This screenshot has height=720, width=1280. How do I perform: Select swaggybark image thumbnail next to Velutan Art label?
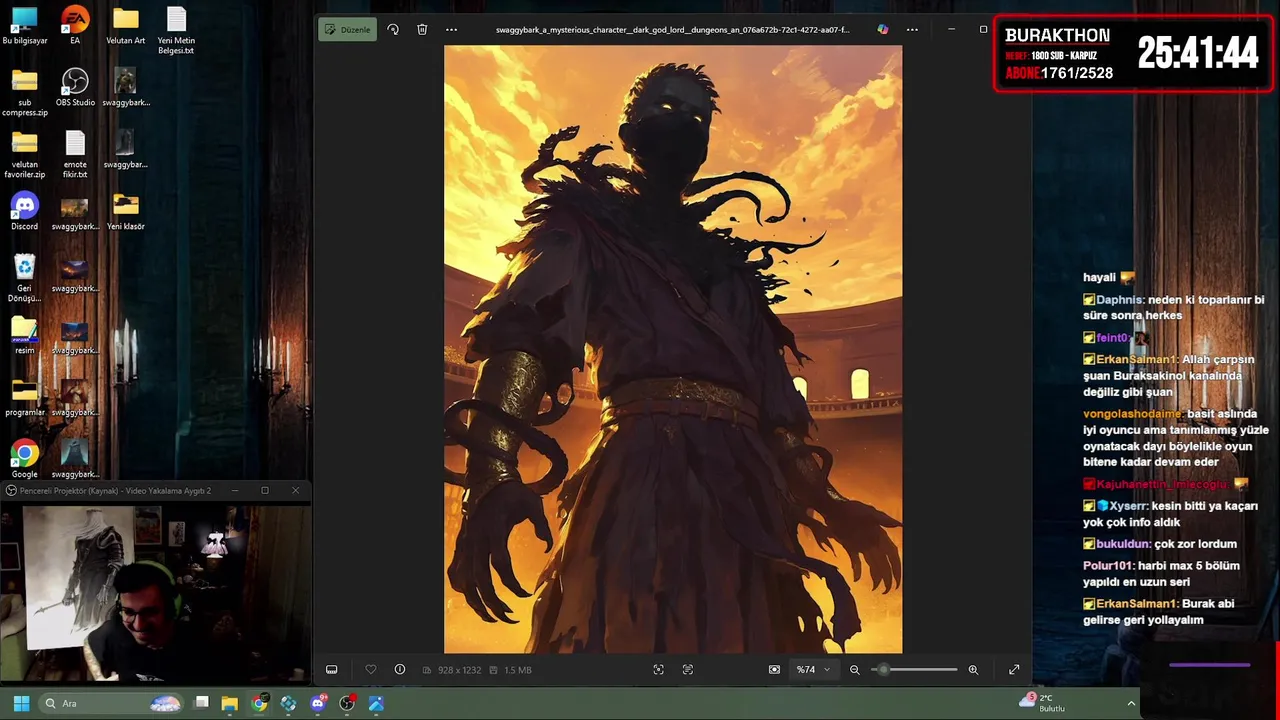[126, 88]
